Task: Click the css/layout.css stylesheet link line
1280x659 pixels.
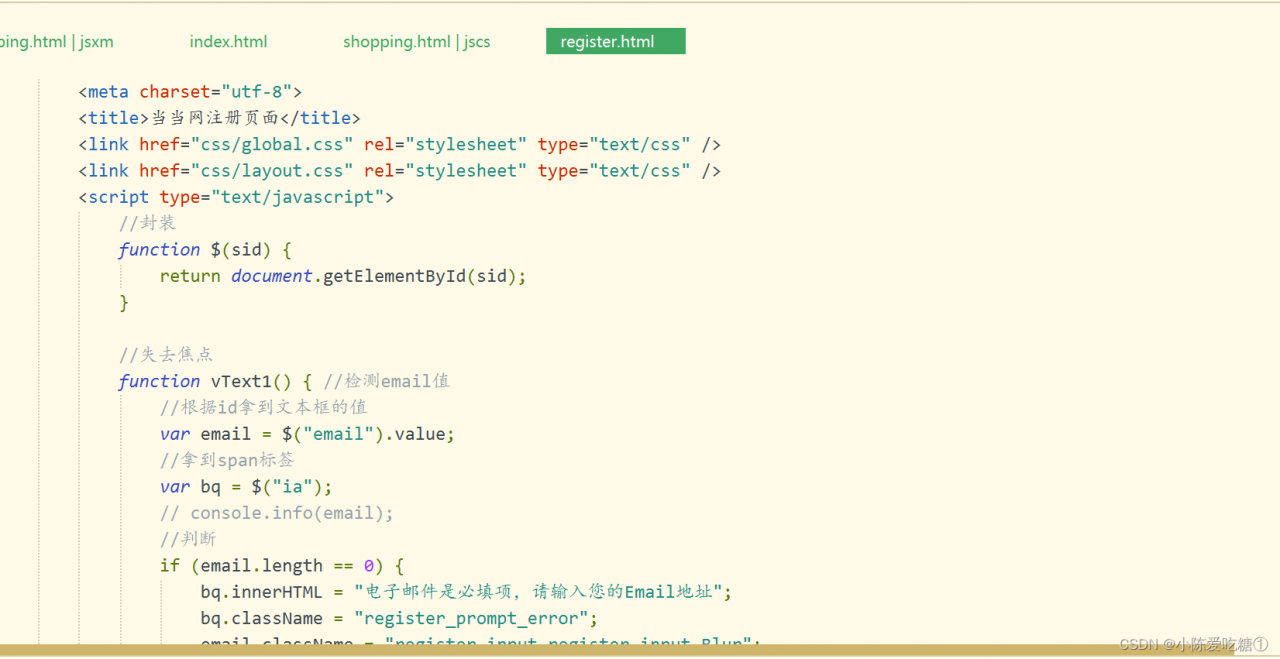Action: 398,170
